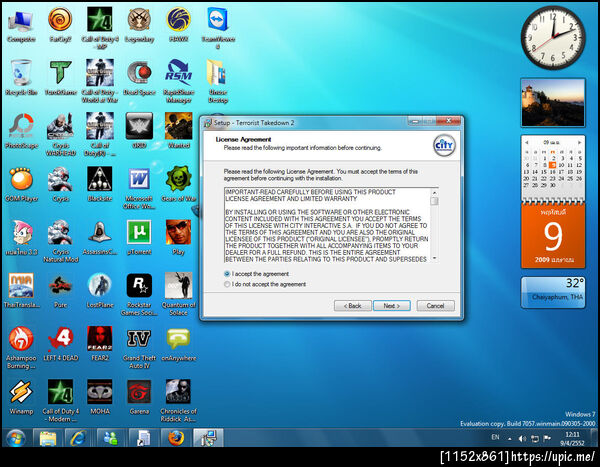
Task: Go back with the Back button
Action: pyautogui.click(x=352, y=306)
